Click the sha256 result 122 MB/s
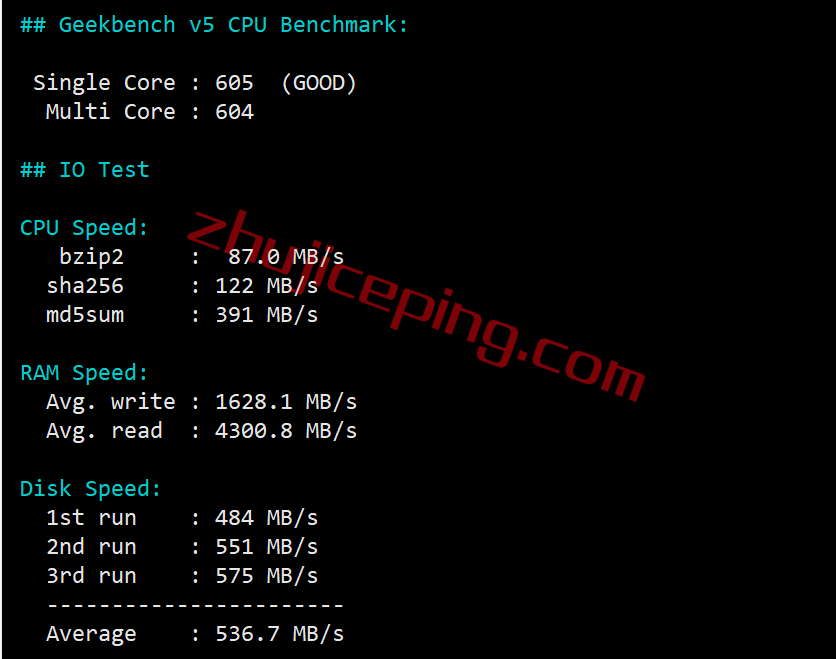Viewport: 836px width, 659px height. [266, 286]
